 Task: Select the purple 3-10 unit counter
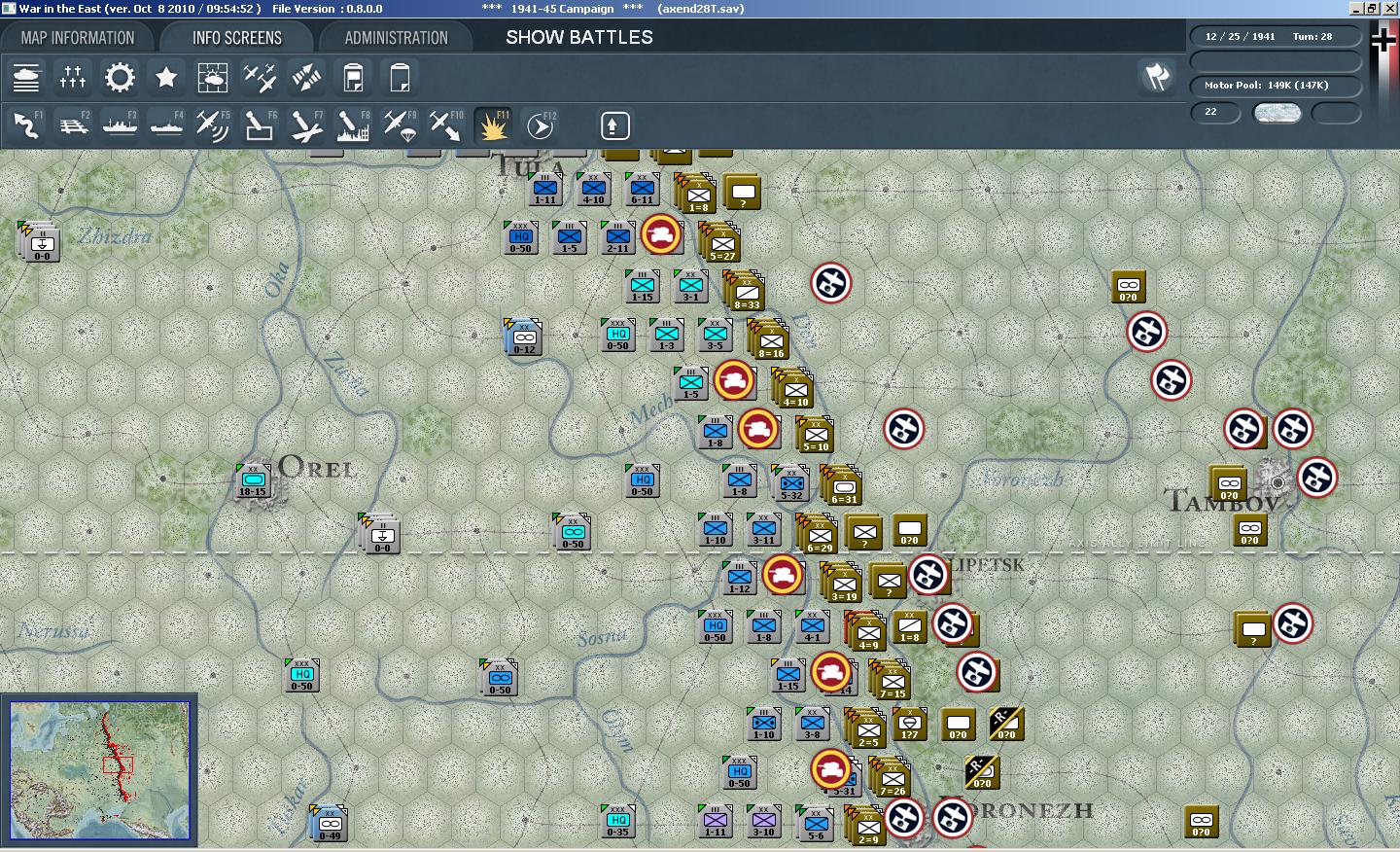point(764,823)
